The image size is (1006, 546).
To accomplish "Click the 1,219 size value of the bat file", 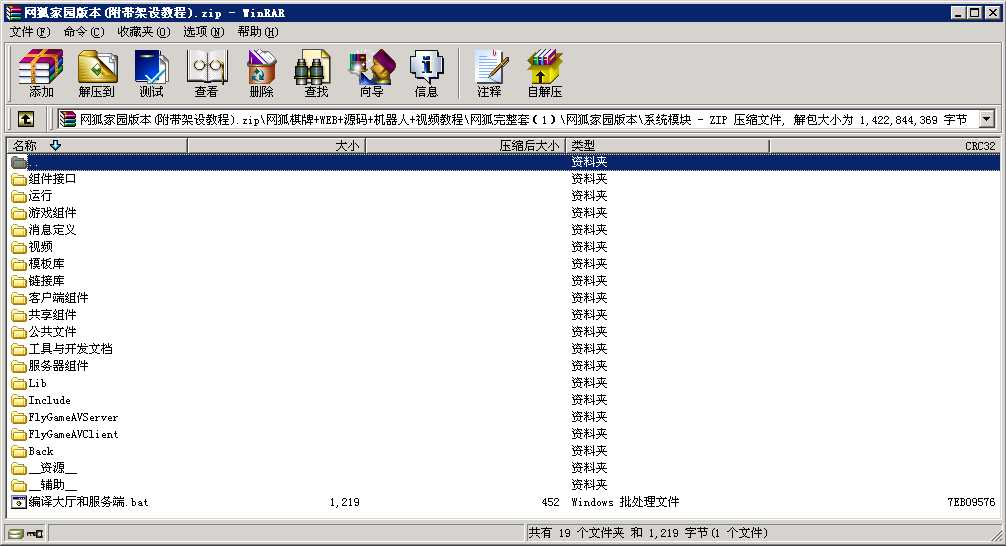I will point(345,502).
